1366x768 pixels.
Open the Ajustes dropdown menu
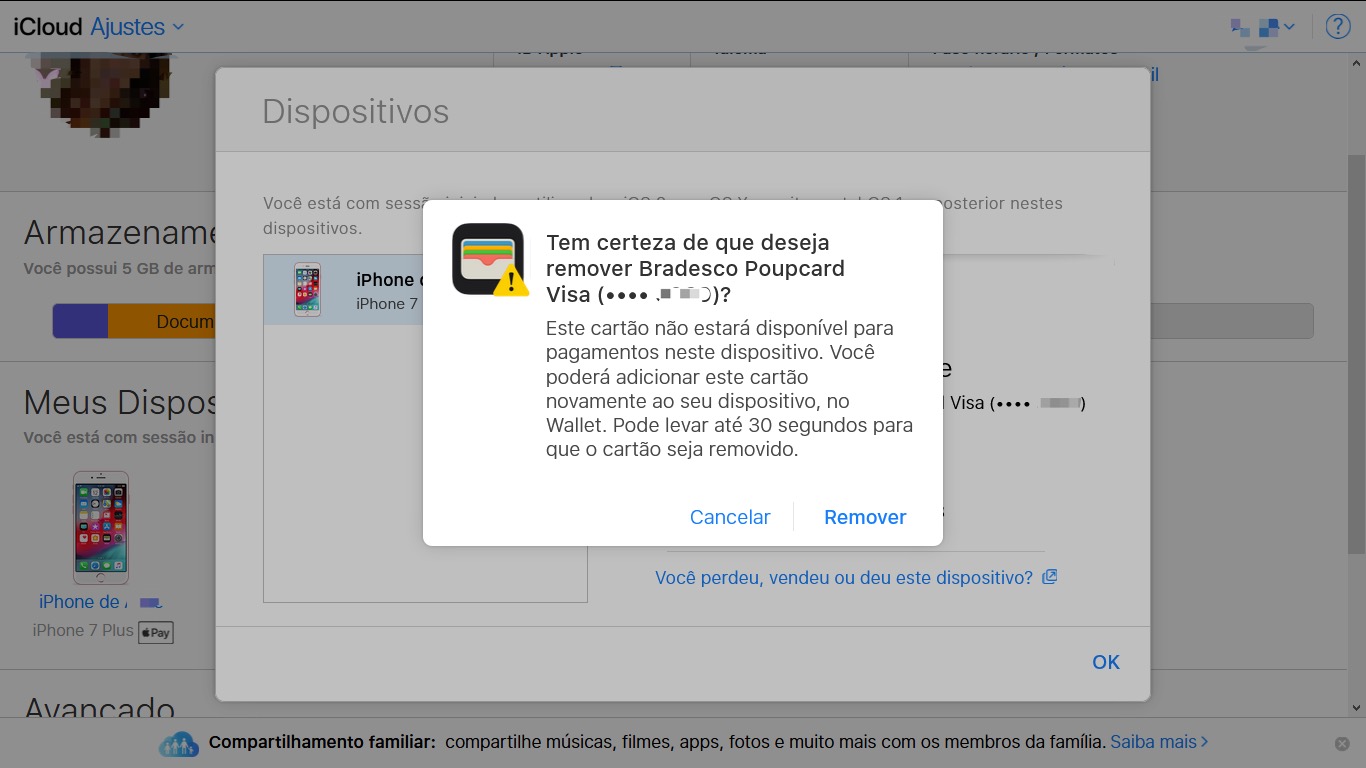[x=138, y=27]
